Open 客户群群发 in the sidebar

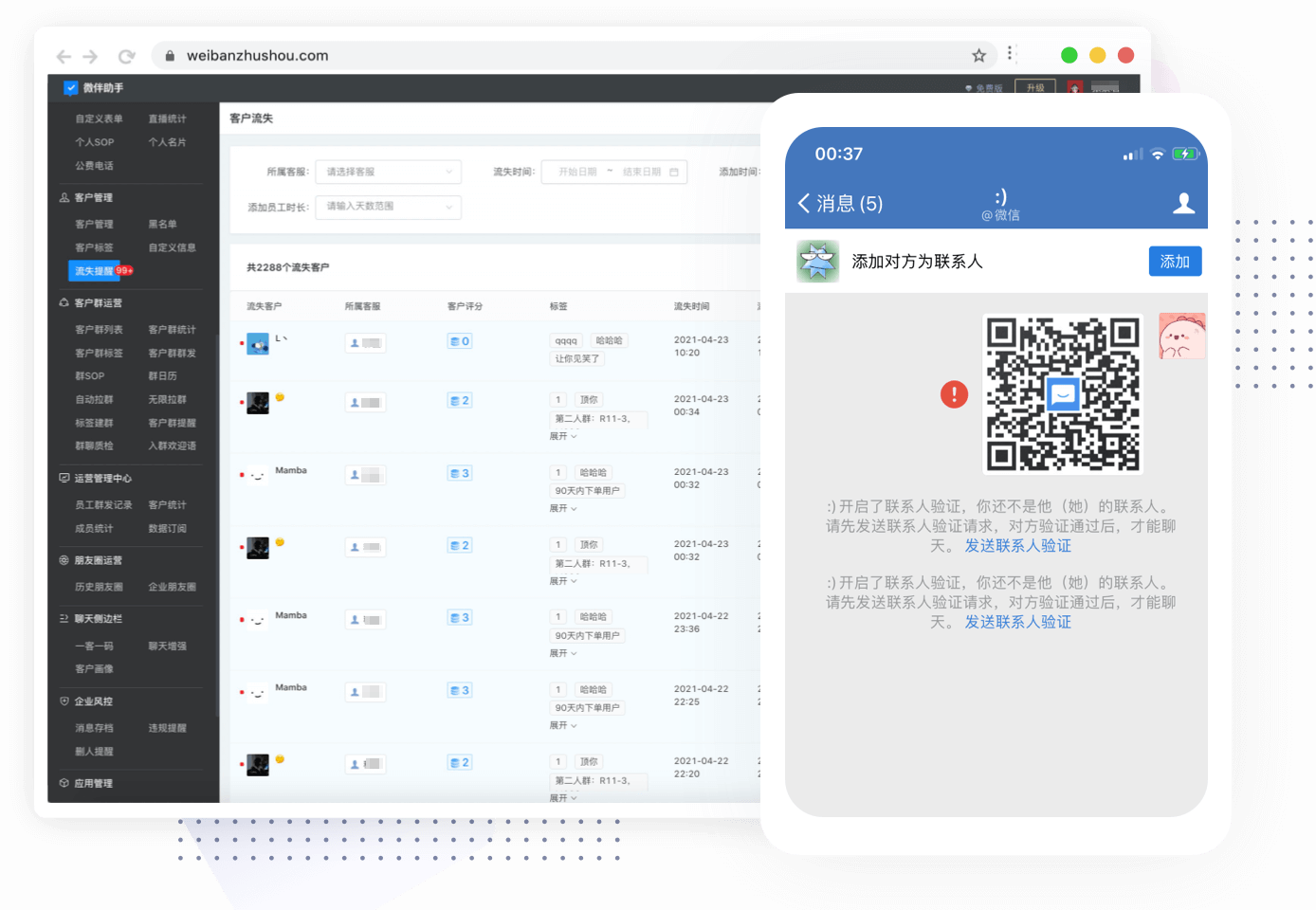pos(172,354)
